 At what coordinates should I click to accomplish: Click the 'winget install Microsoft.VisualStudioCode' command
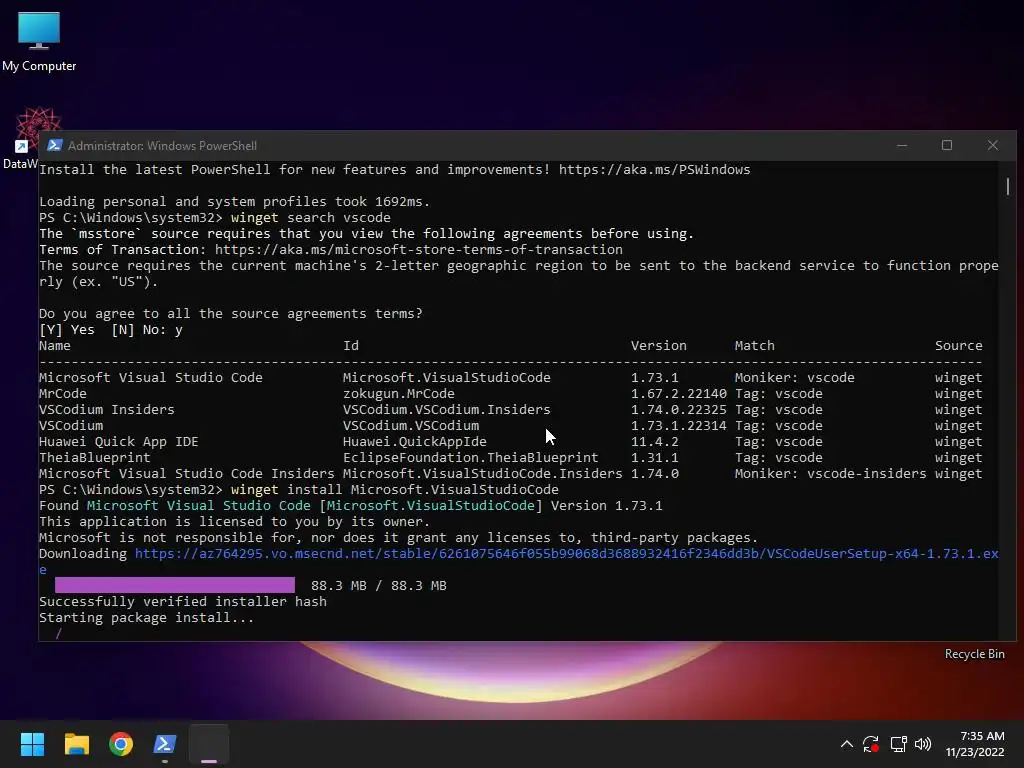coord(394,490)
